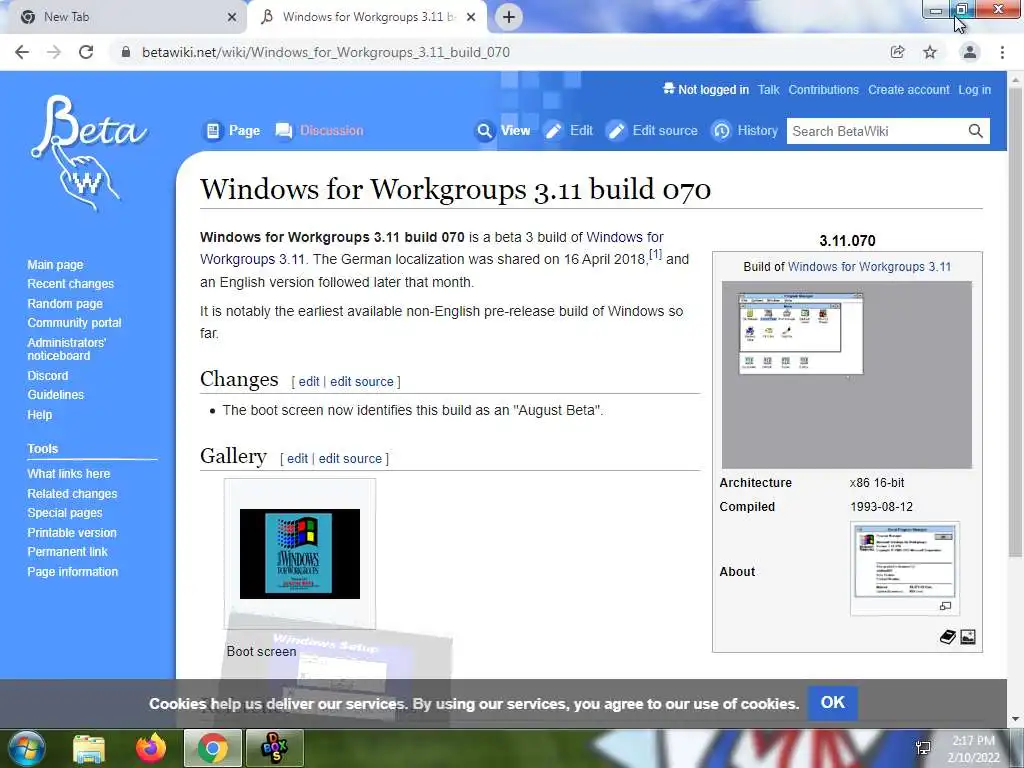Click the enlarge icon under About thumbnail
Viewport: 1024px width, 768px height.
pos(945,606)
